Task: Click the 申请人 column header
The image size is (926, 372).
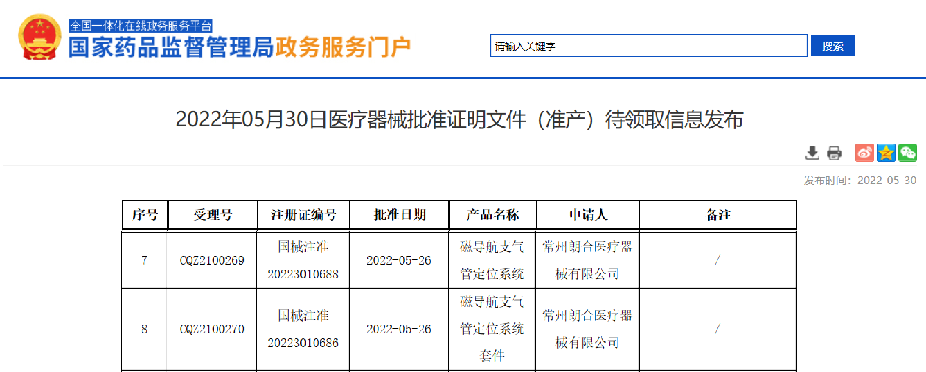Action: point(588,215)
